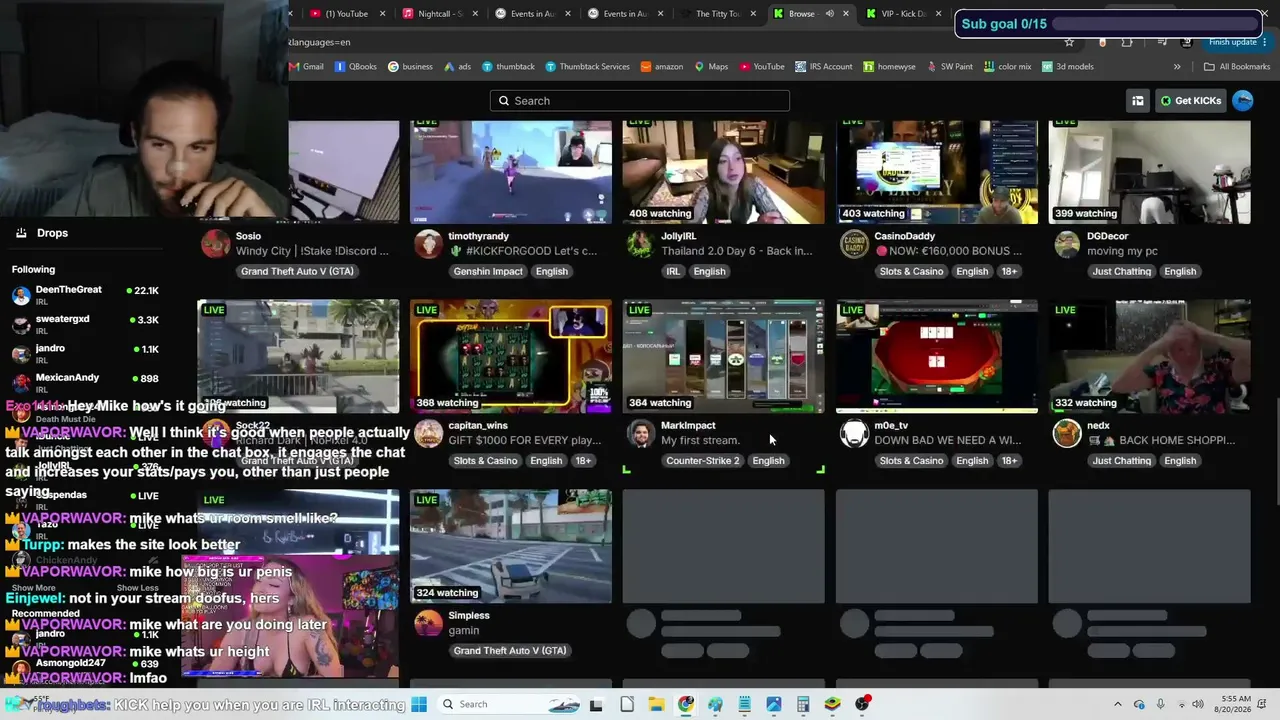
Task: Click the Genshin Impact category tag
Action: [488, 271]
